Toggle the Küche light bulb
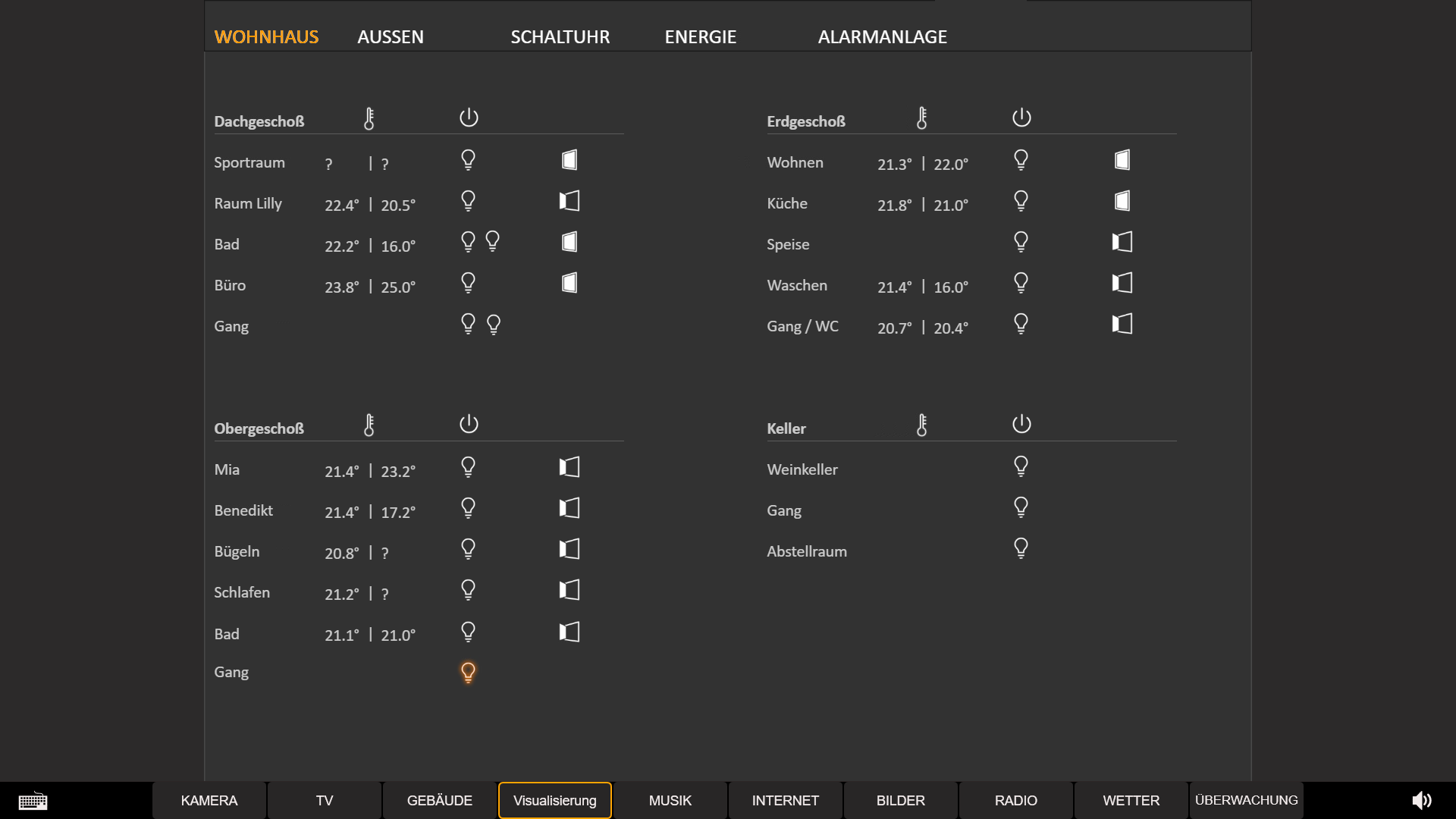The width and height of the screenshot is (1456, 819). click(x=1021, y=201)
